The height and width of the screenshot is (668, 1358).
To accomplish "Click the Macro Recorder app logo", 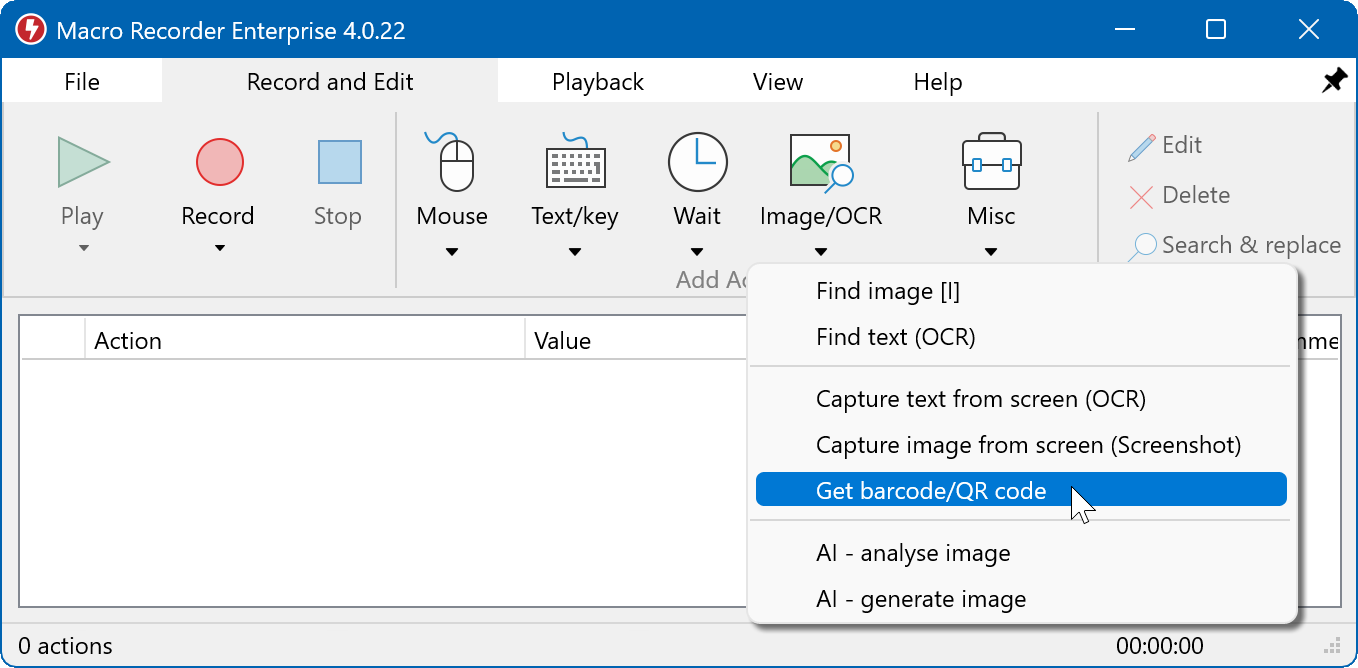I will coord(31,30).
